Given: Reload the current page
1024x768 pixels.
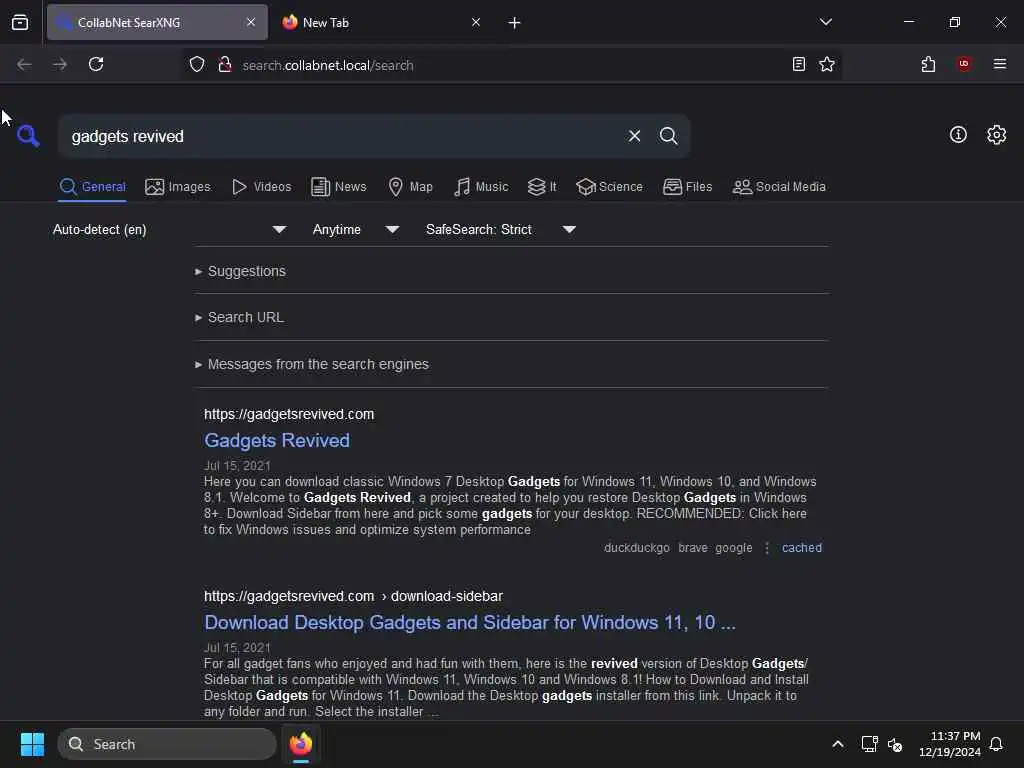Looking at the screenshot, I should [96, 64].
